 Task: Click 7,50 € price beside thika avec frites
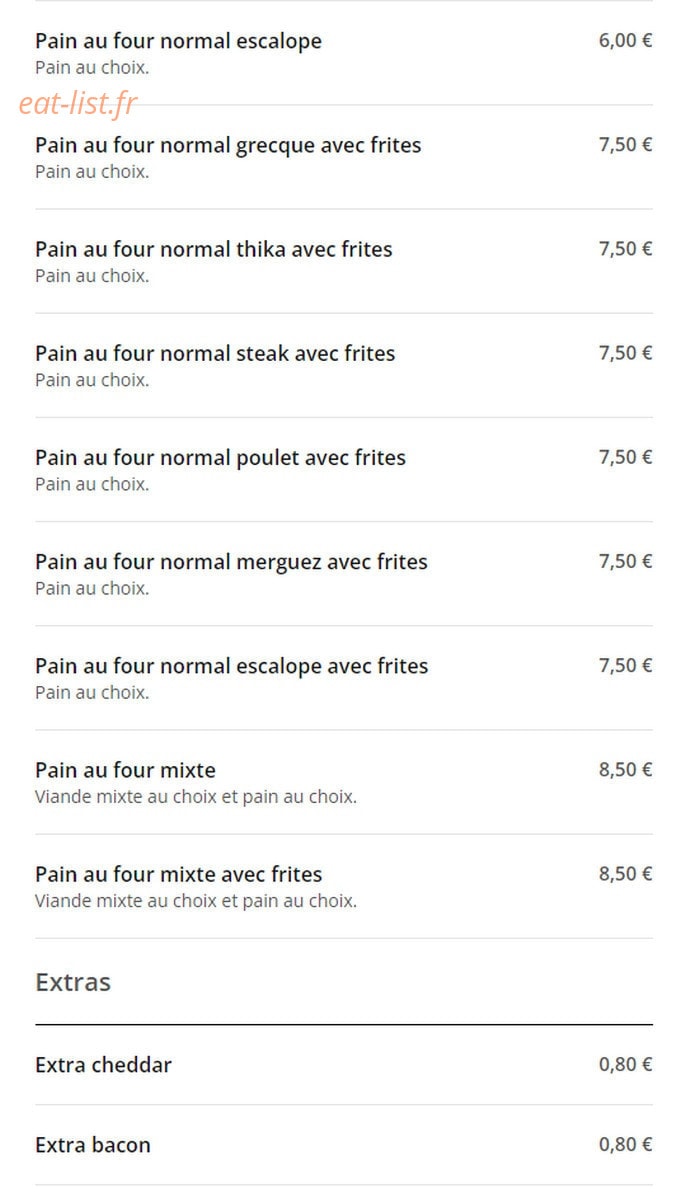pyautogui.click(x=626, y=249)
